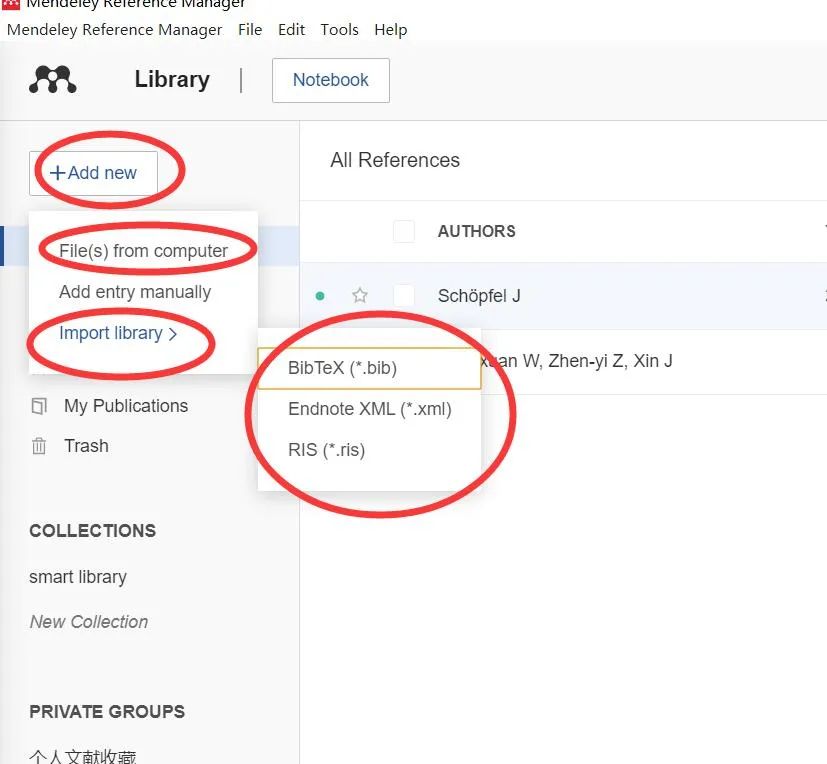Image resolution: width=827 pixels, height=764 pixels.
Task: Sort by the AUTHORS column header
Action: tap(477, 231)
